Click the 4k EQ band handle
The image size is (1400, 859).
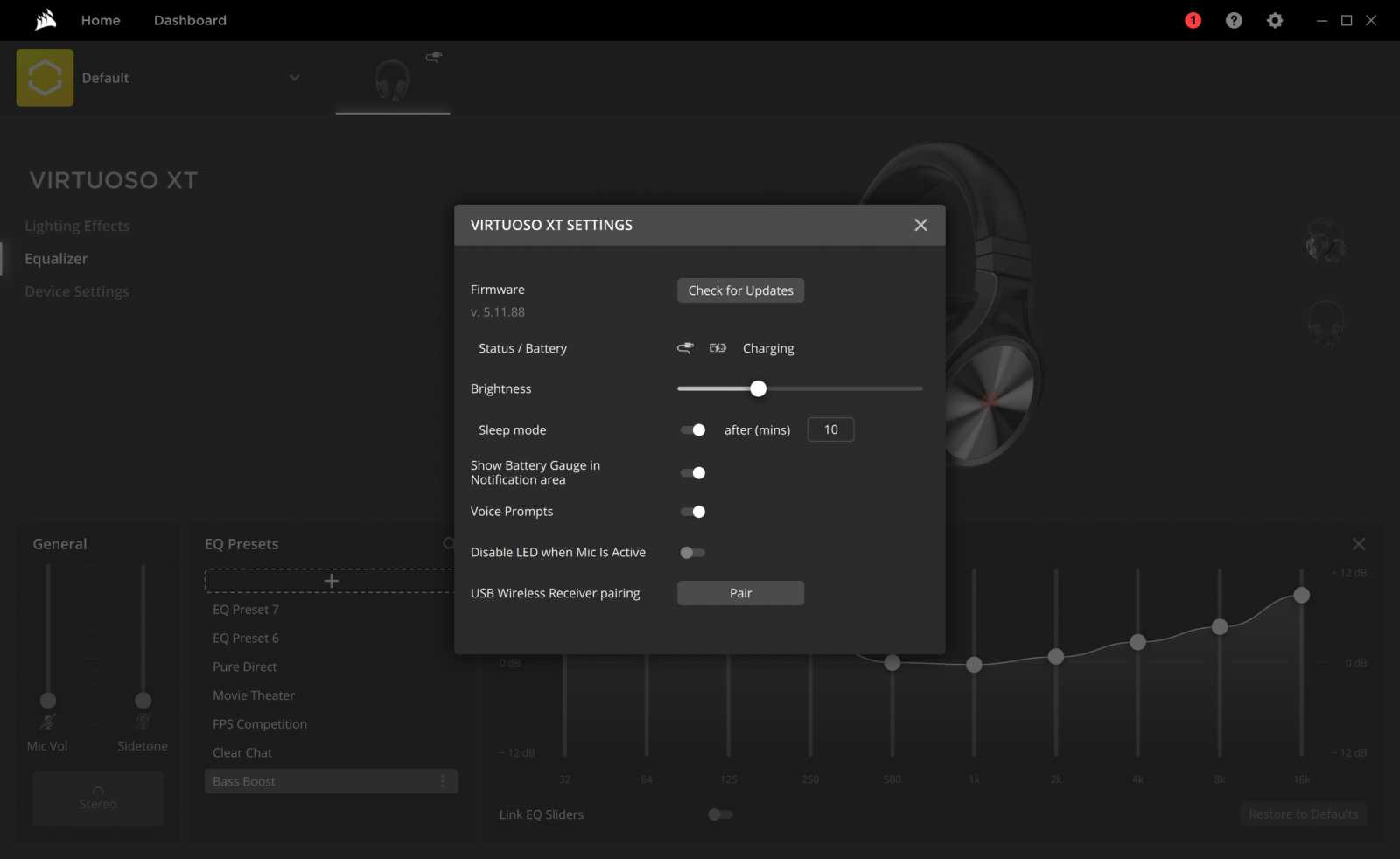point(1137,642)
